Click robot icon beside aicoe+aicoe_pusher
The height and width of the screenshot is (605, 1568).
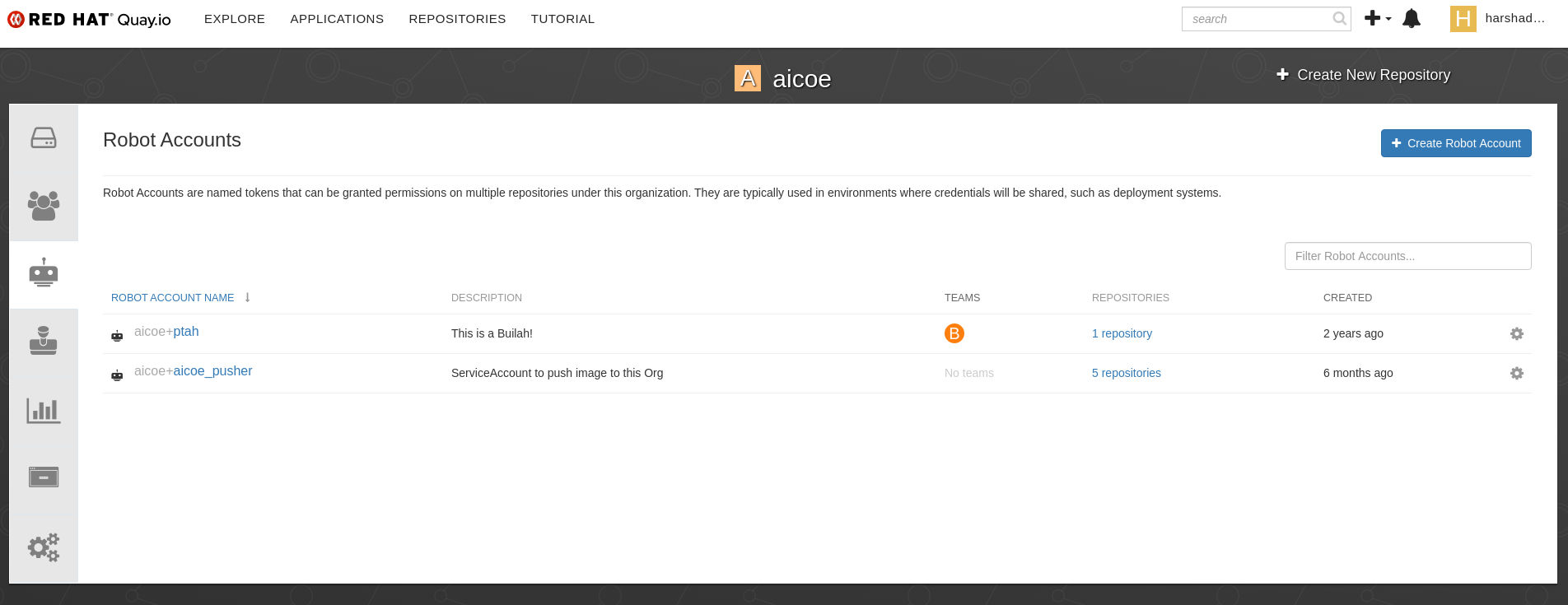(x=117, y=375)
